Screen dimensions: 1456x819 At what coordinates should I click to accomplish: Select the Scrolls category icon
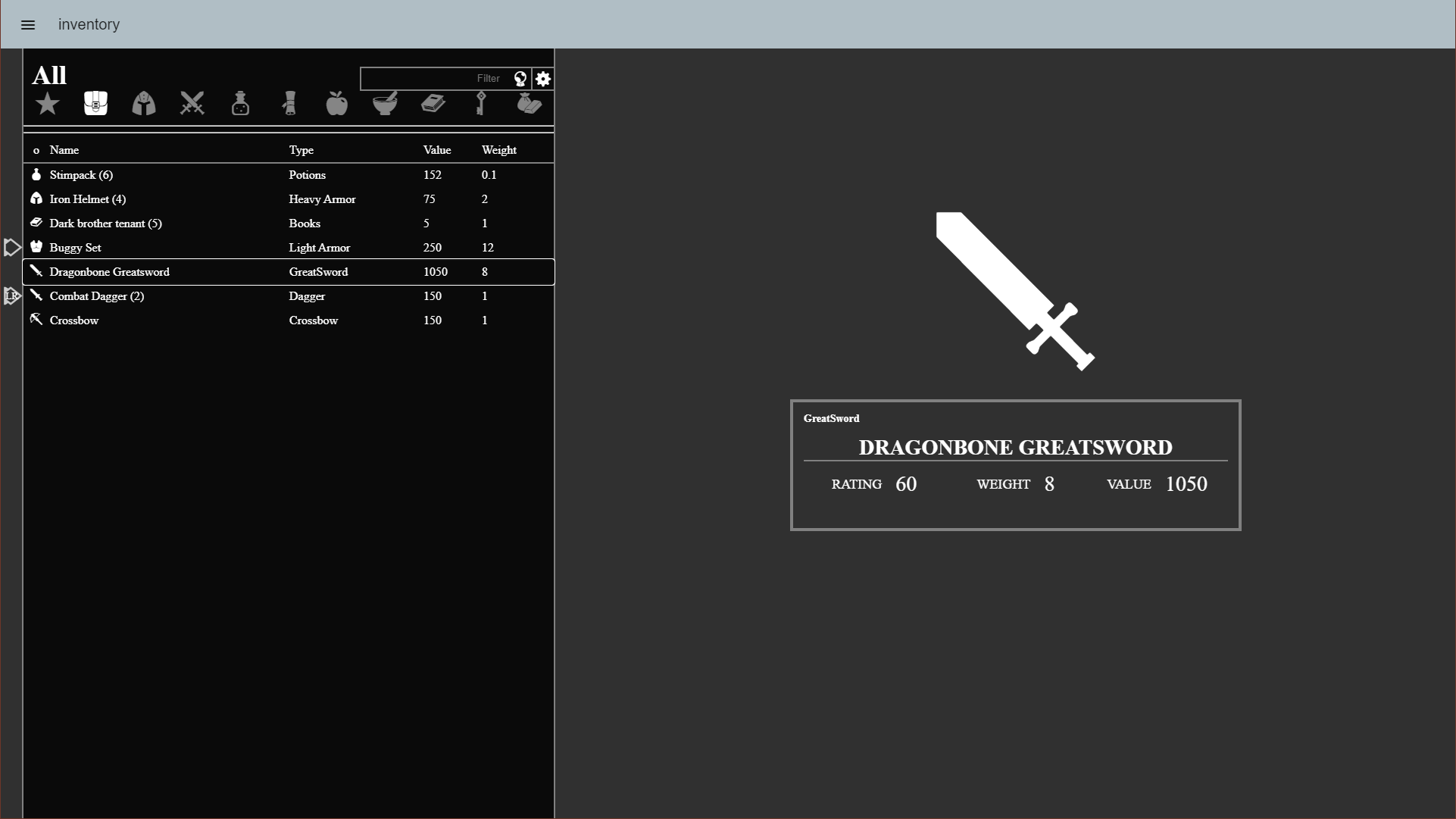[289, 104]
